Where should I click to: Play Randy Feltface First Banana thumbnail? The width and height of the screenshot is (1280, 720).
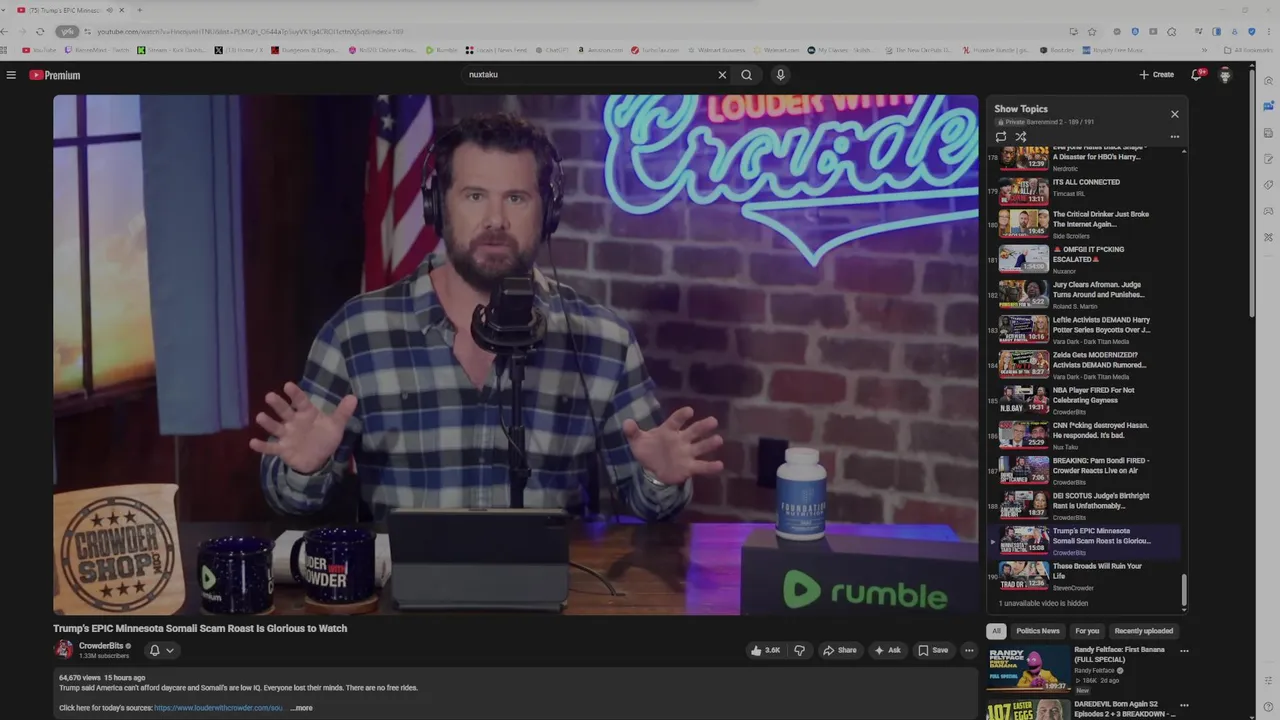(1028, 669)
